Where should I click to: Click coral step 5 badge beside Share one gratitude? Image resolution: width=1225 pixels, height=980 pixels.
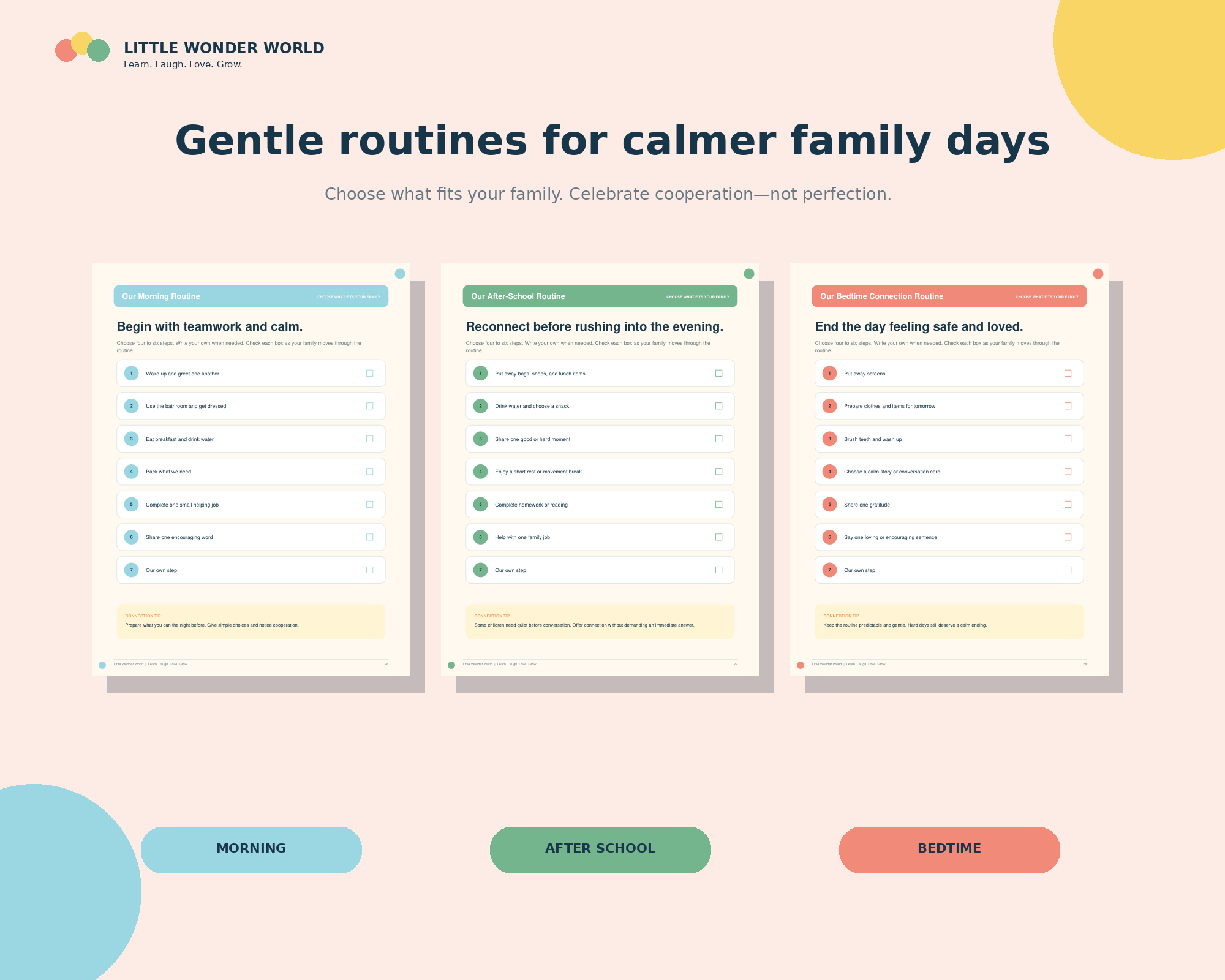(829, 504)
